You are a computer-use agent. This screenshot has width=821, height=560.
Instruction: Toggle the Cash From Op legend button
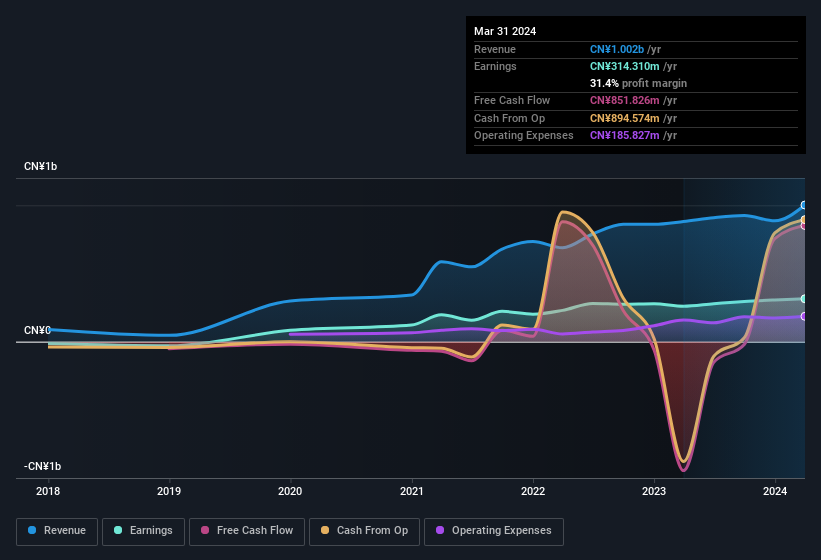(x=364, y=532)
